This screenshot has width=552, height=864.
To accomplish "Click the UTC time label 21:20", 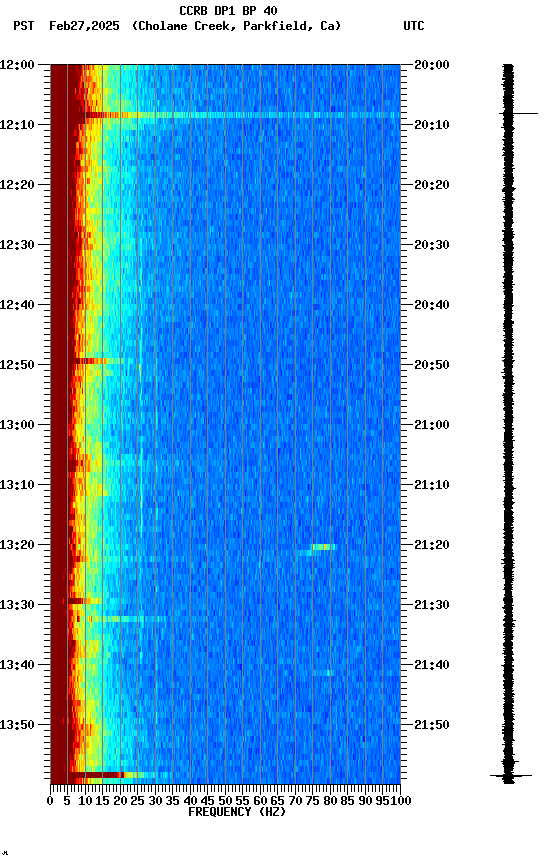I will tap(431, 545).
